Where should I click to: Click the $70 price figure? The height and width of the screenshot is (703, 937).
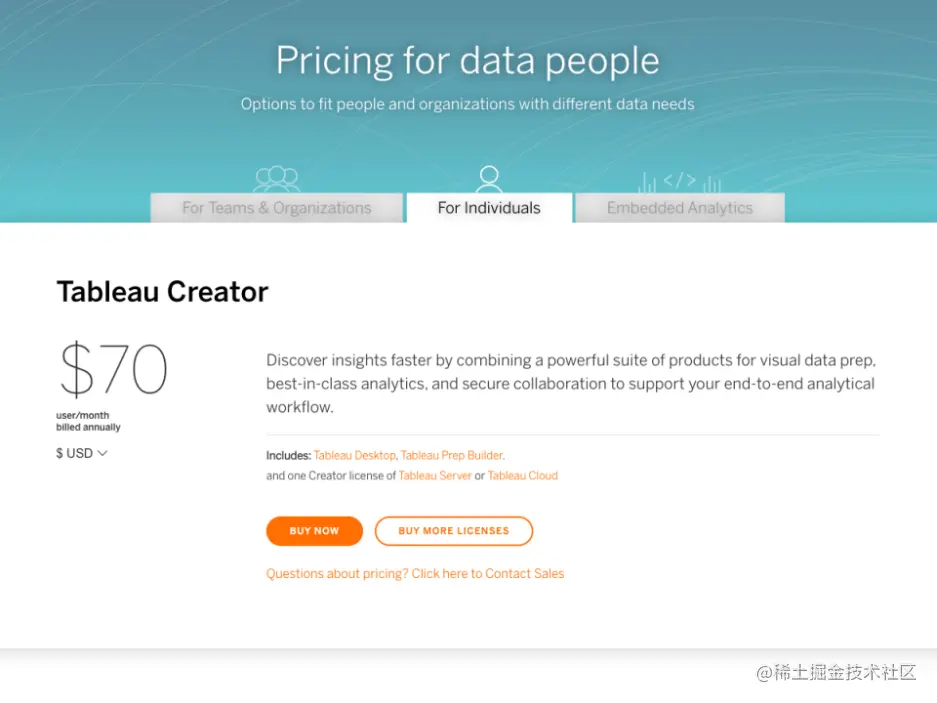(x=113, y=370)
